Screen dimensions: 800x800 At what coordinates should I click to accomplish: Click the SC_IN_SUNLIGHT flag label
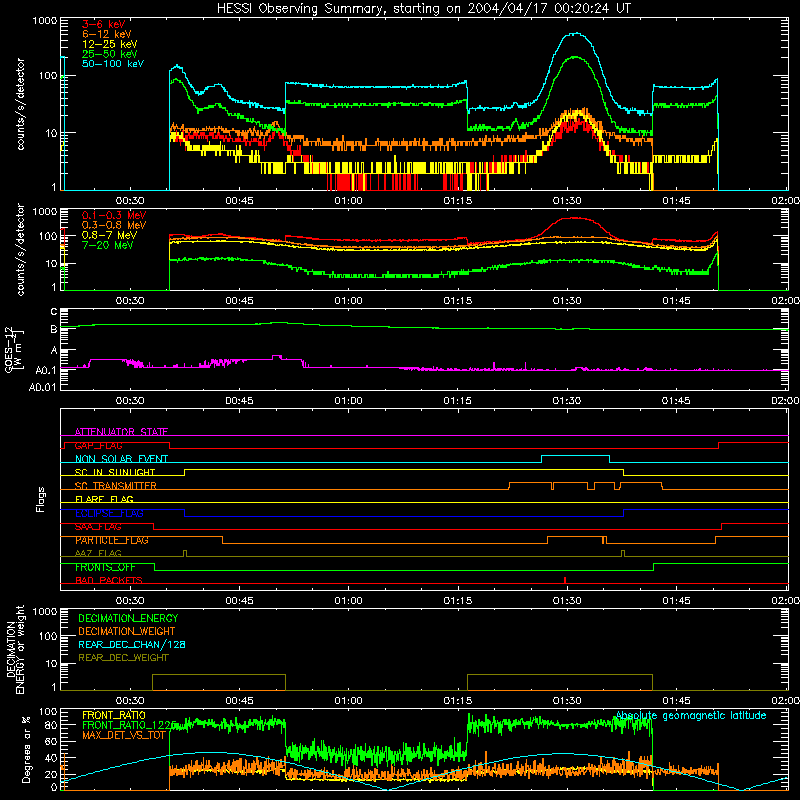click(115, 472)
